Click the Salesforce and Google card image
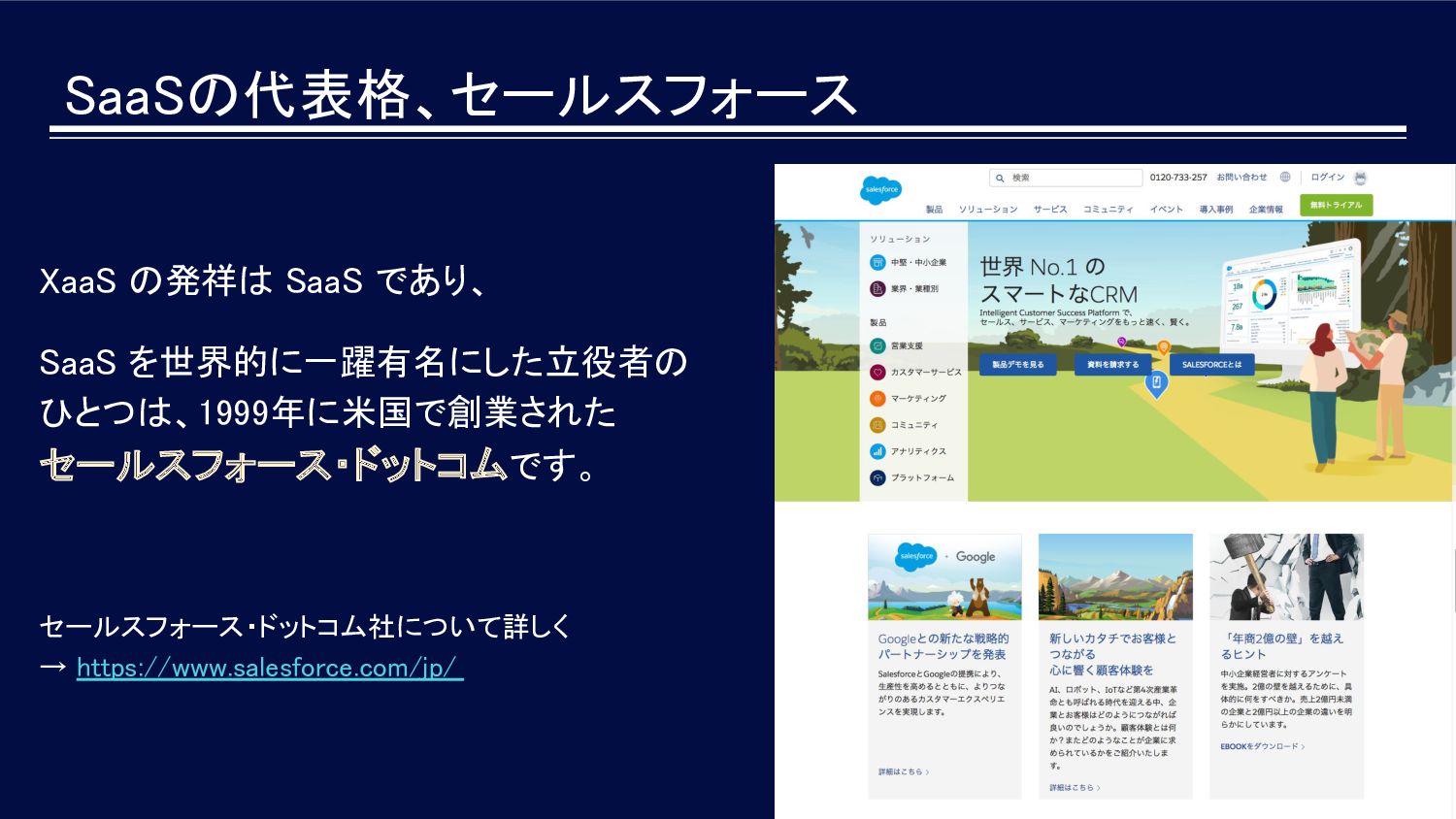 (x=944, y=576)
